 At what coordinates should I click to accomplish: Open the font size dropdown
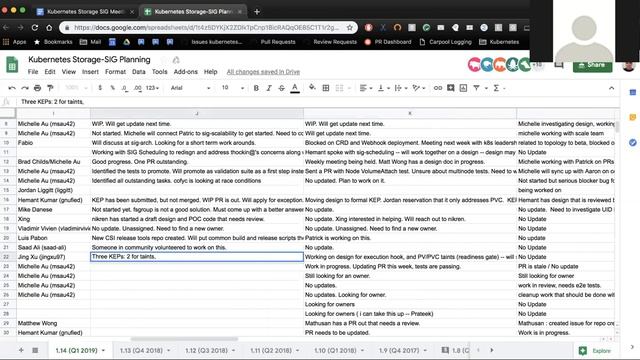pos(233,88)
